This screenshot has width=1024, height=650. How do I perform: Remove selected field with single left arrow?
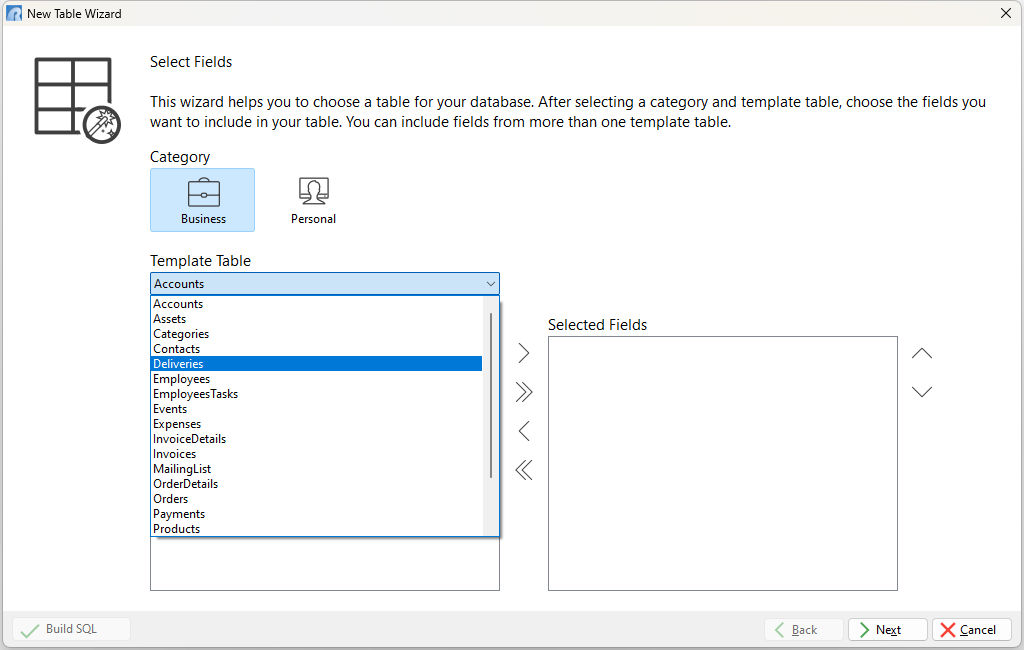point(524,431)
